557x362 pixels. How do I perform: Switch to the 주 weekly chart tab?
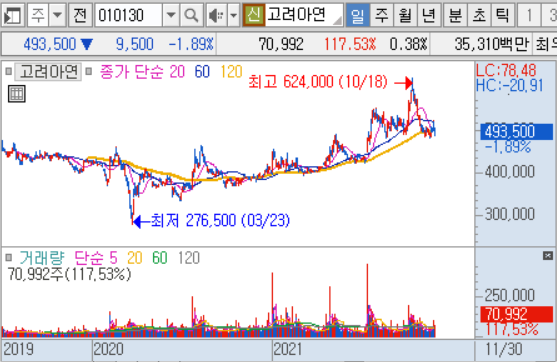(382, 15)
